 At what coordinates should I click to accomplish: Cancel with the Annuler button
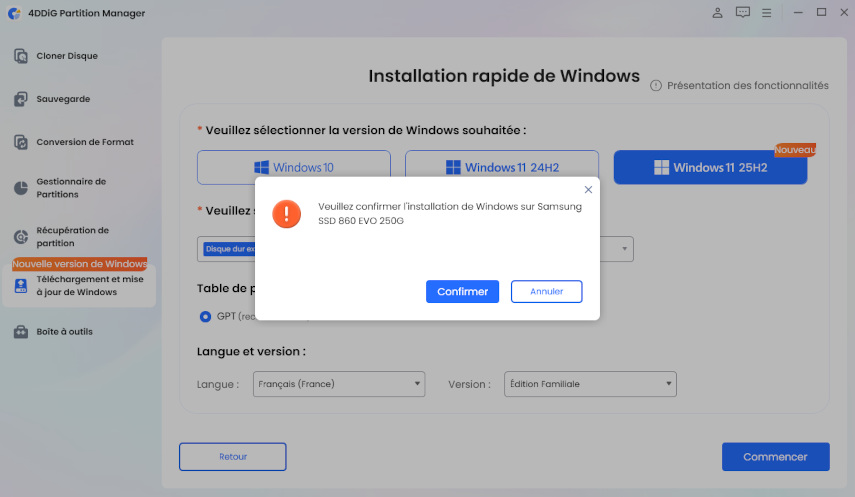point(546,291)
